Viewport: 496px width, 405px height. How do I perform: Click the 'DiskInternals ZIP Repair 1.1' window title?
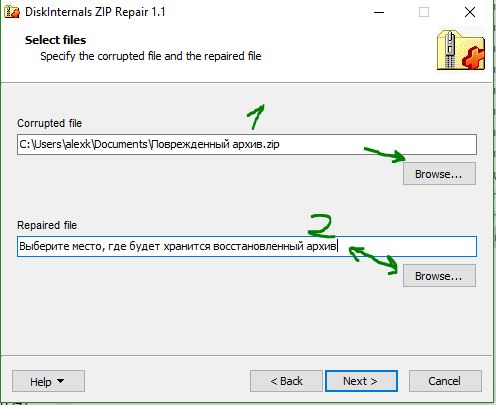pos(95,12)
